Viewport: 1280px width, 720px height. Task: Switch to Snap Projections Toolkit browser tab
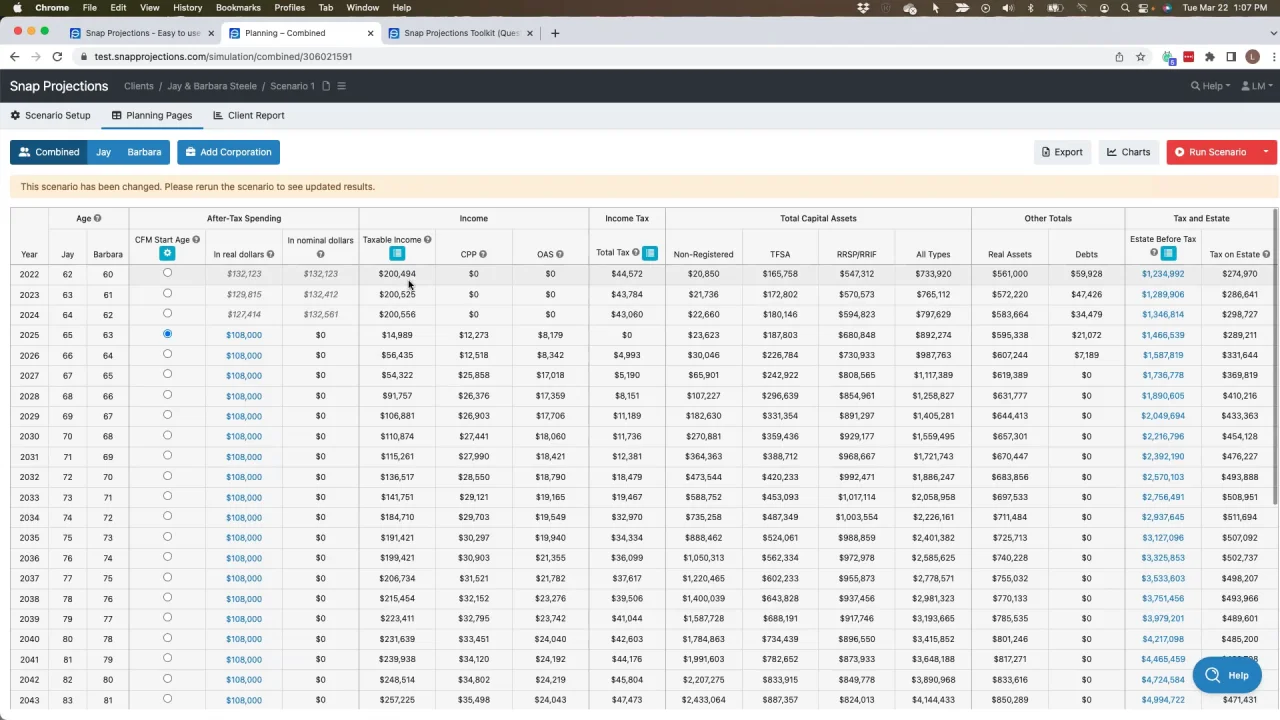(x=461, y=33)
